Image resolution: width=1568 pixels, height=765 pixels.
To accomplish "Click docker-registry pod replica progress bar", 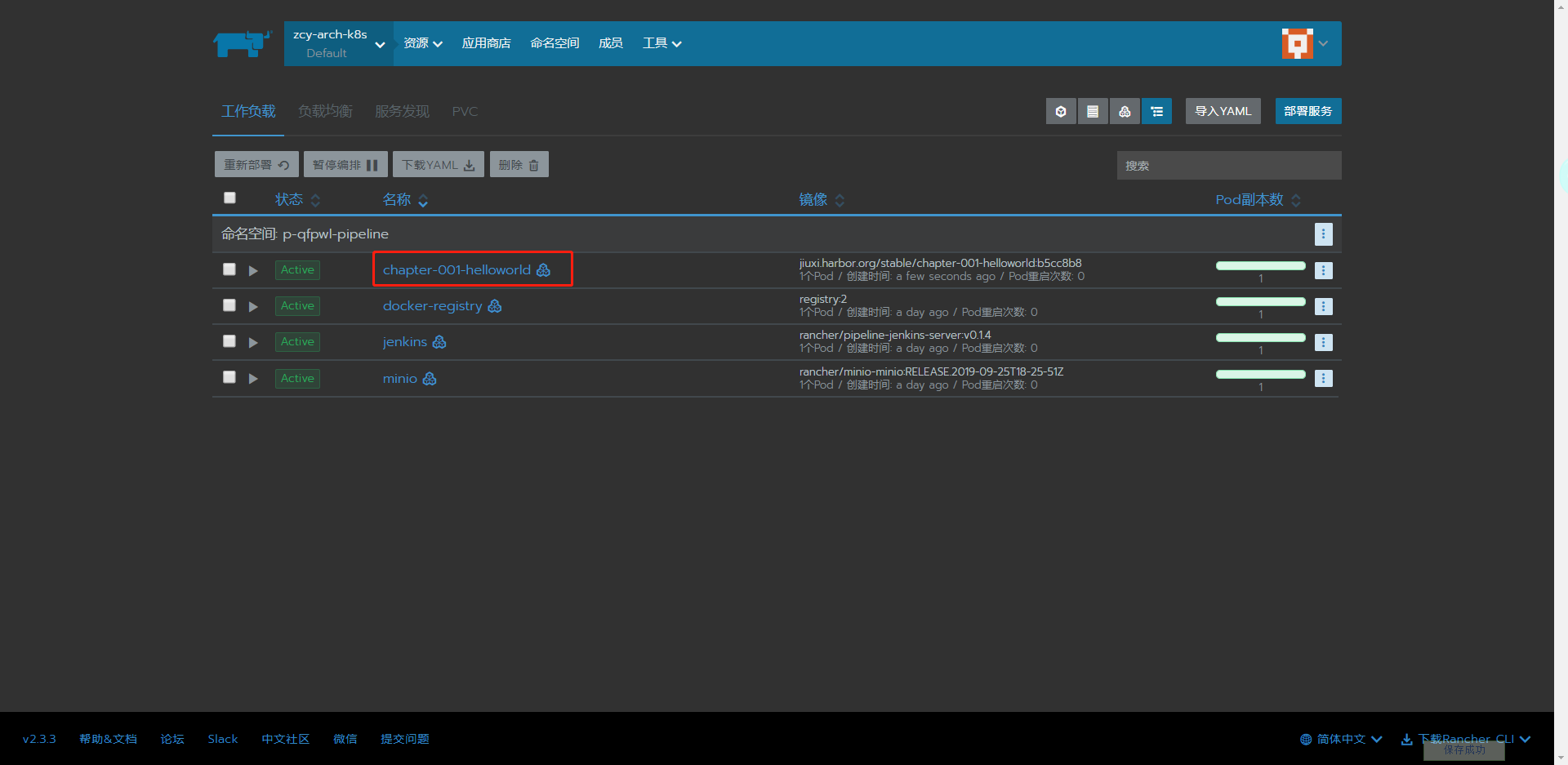I will click(1261, 301).
